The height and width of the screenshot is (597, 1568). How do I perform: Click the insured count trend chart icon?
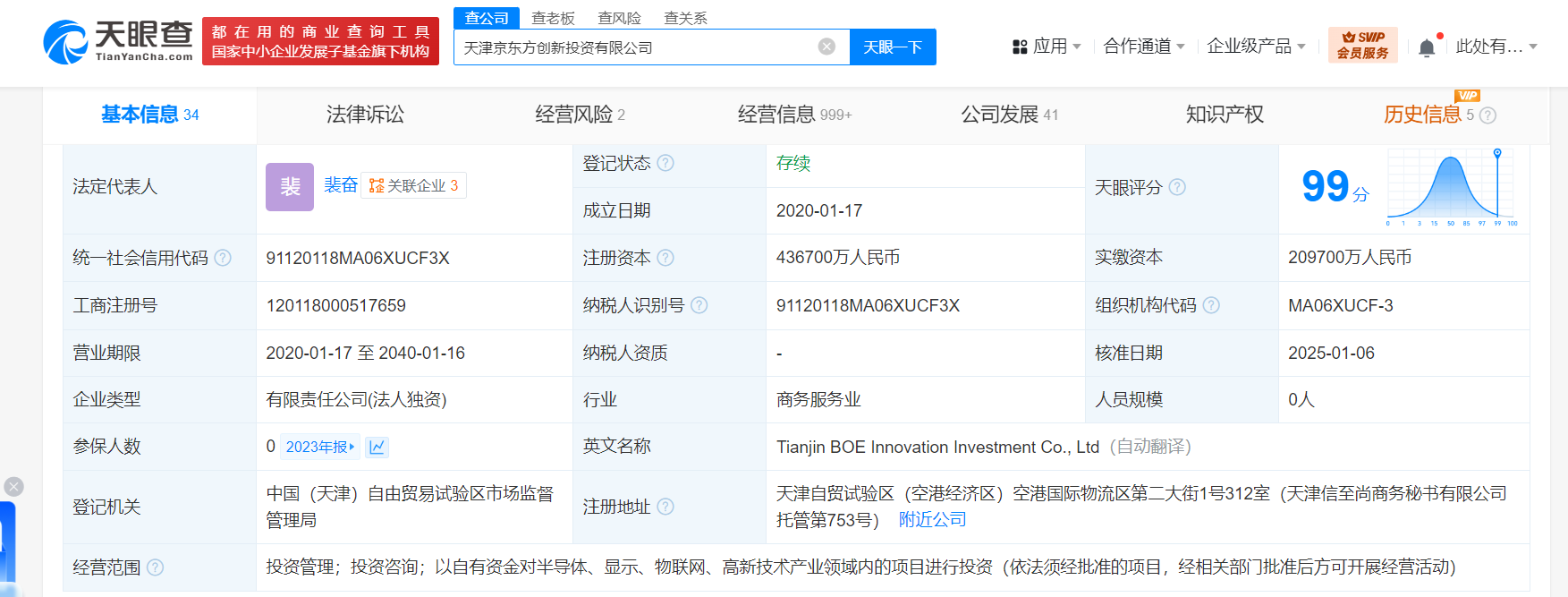(377, 447)
